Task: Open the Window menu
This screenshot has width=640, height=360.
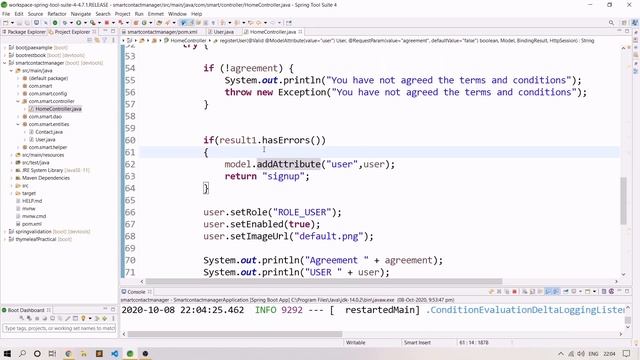Action: (177, 14)
